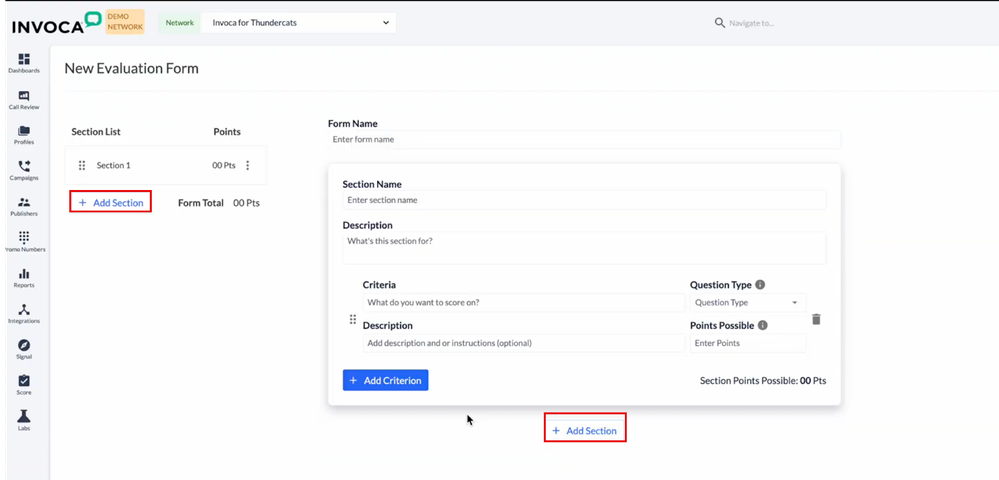
Task: Open Section 1 three-dot menu
Action: point(248,166)
